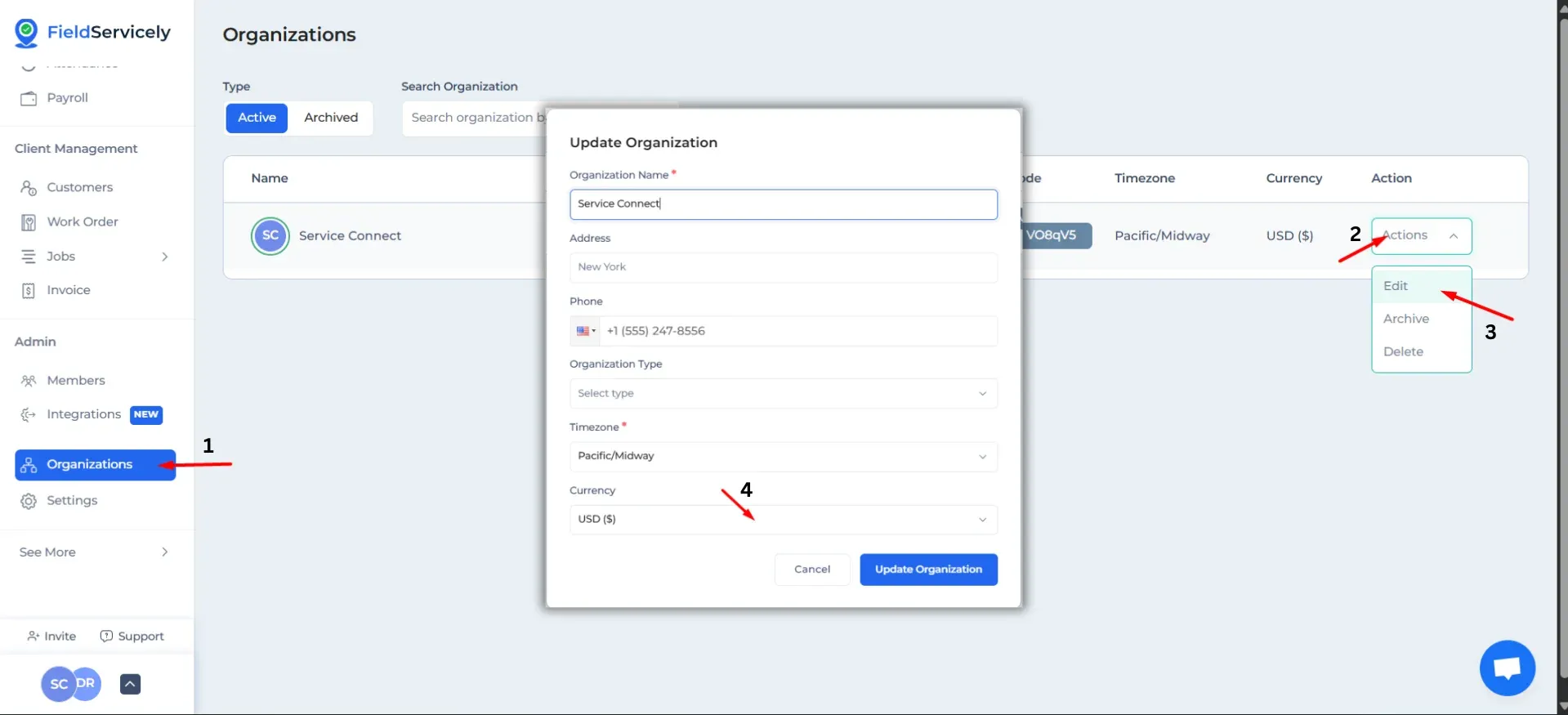Open the Currency USD ($) dropdown
This screenshot has width=1568, height=715.
[783, 520]
